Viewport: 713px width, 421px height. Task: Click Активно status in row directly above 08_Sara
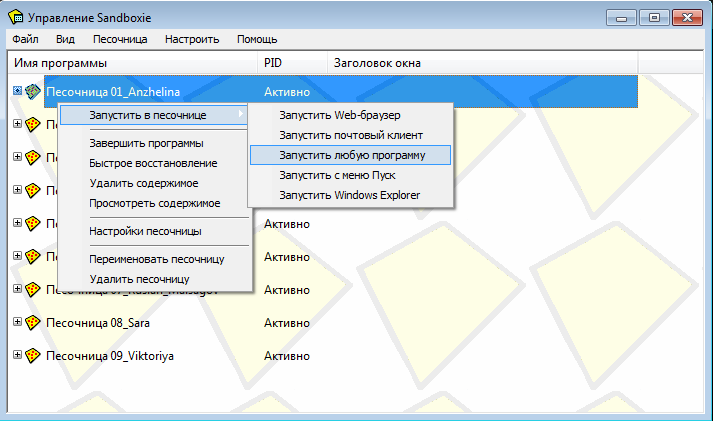coord(287,290)
